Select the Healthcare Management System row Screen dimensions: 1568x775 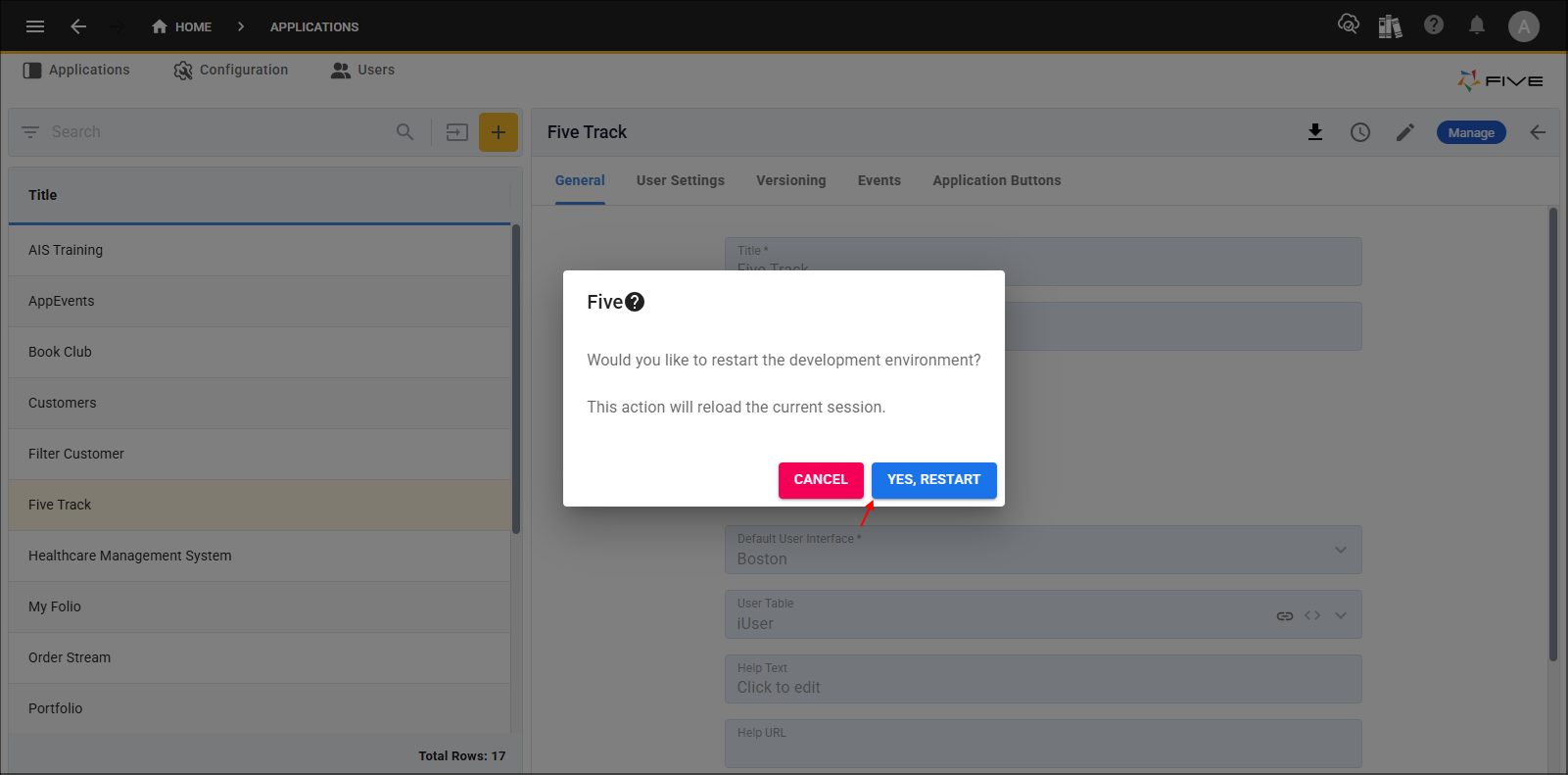[x=260, y=556]
